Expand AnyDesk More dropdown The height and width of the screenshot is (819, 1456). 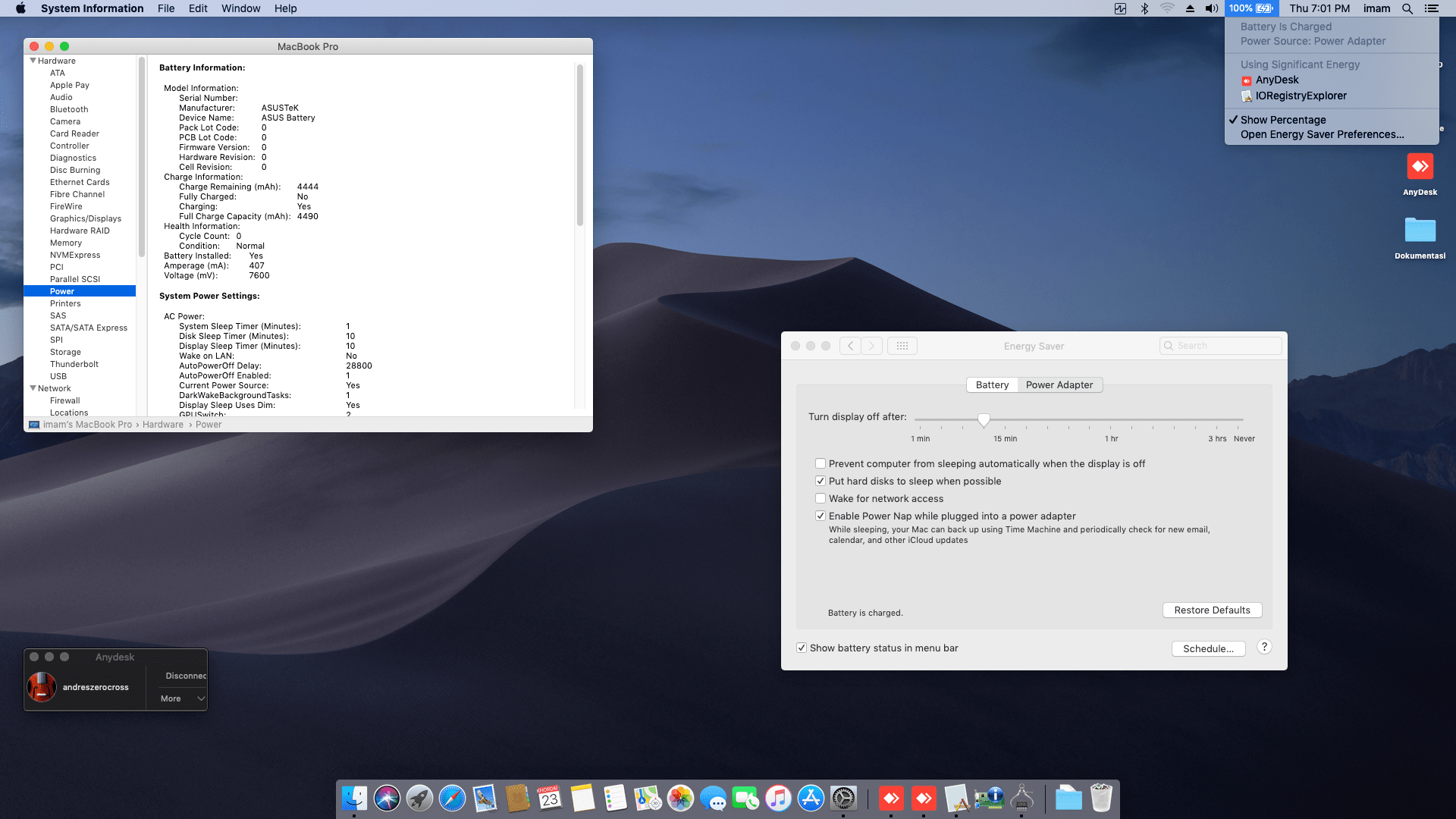(x=183, y=698)
